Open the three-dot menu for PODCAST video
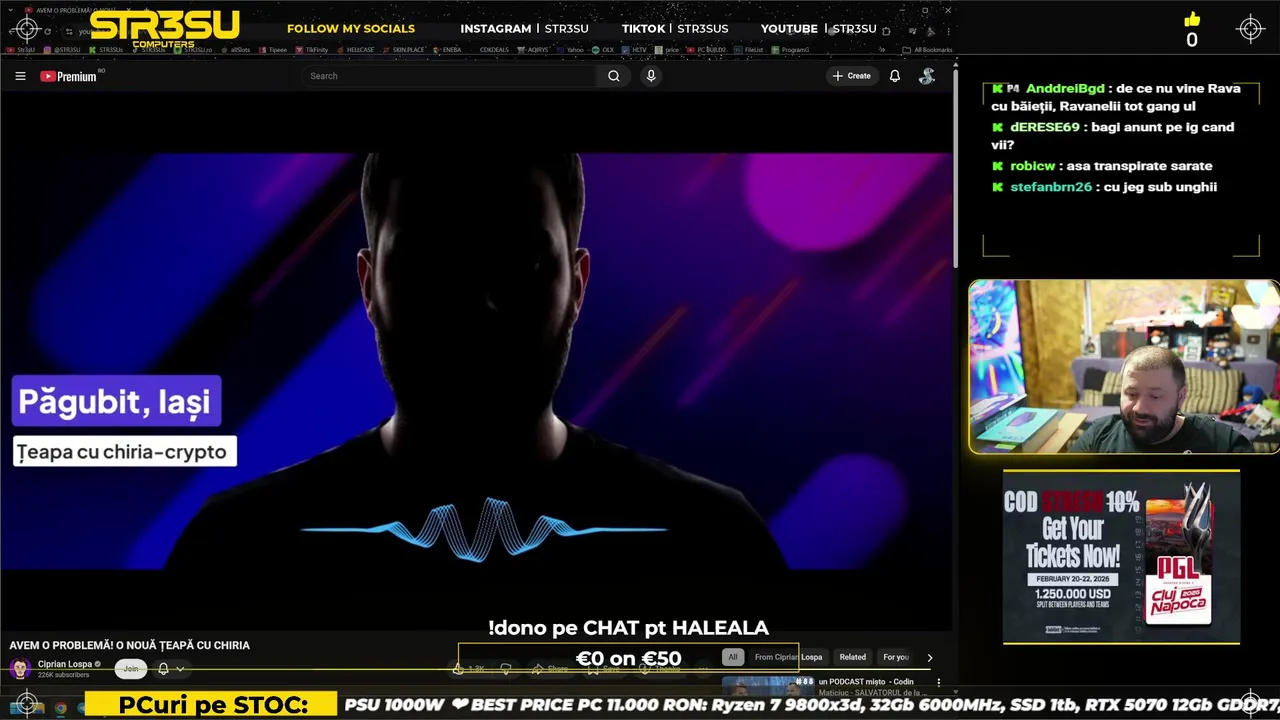 pos(938,682)
